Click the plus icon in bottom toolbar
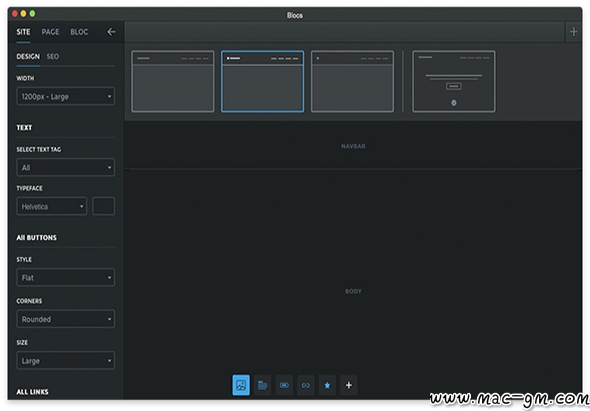The height and width of the screenshot is (411, 590). (349, 385)
